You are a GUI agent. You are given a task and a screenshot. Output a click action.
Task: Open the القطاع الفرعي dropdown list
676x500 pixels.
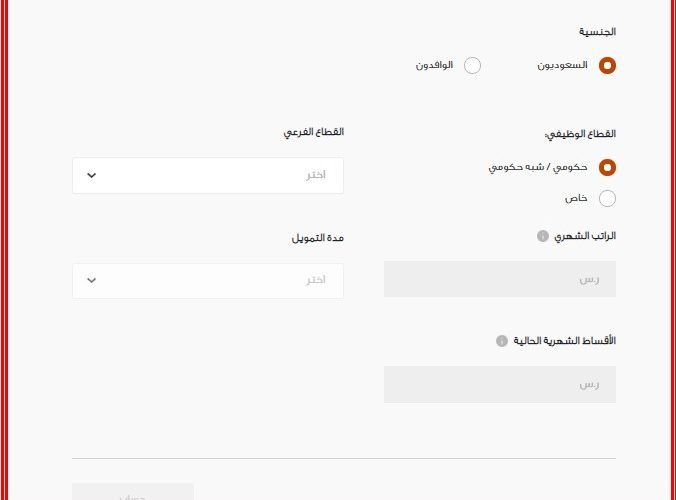208,175
